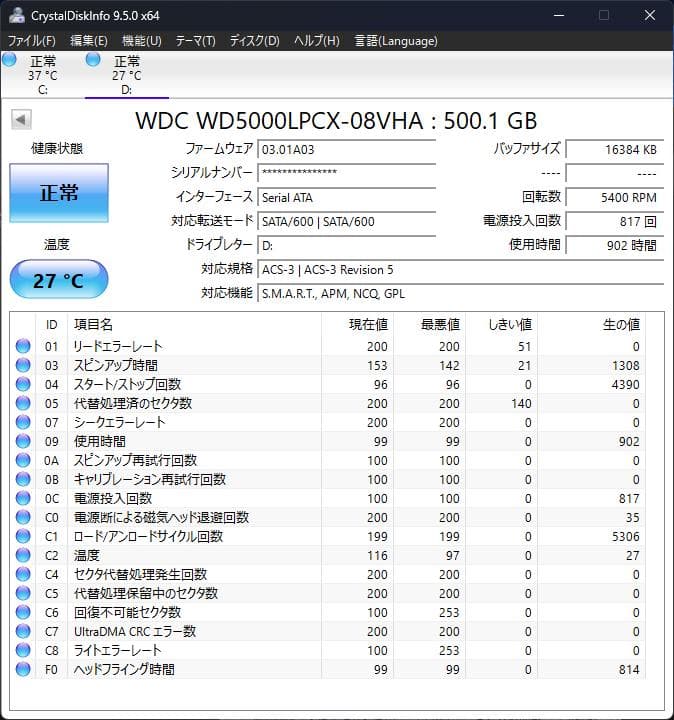Screen dimensions: 674x720
Task: Click raw value 1308 in row 03
Action: 625,365
